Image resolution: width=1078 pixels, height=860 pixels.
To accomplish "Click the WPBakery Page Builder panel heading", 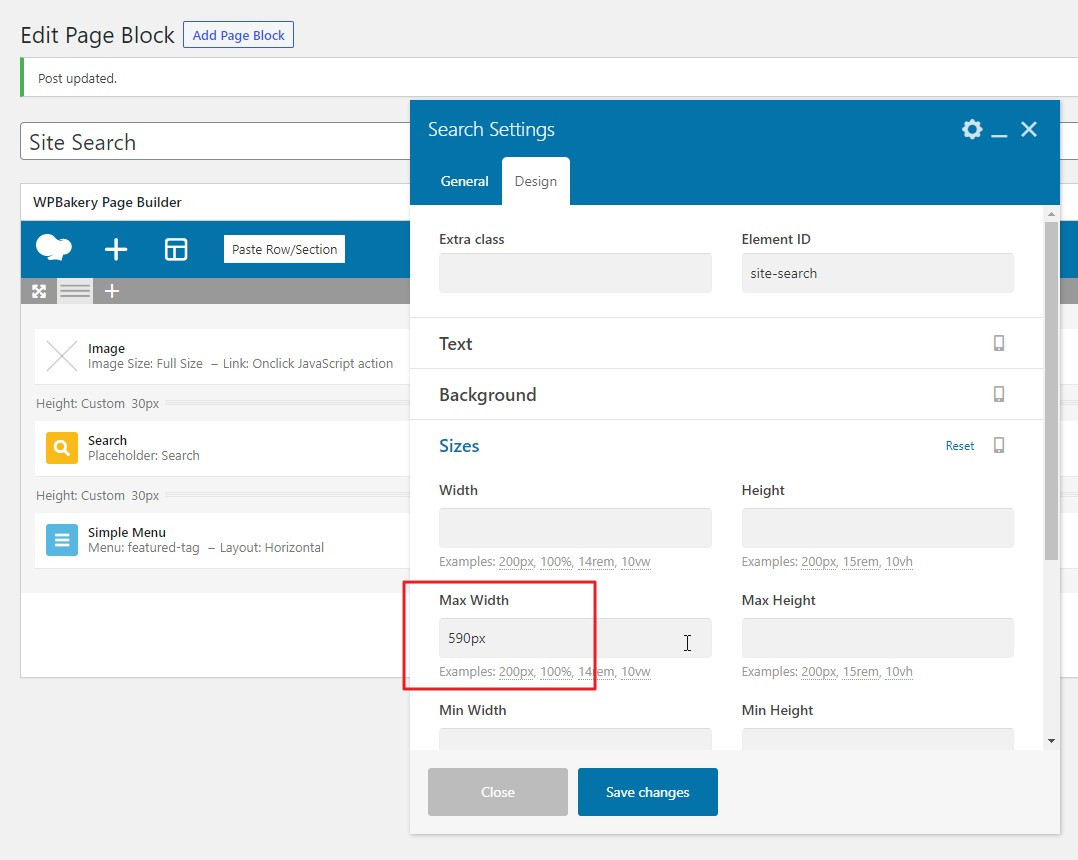I will [x=107, y=202].
